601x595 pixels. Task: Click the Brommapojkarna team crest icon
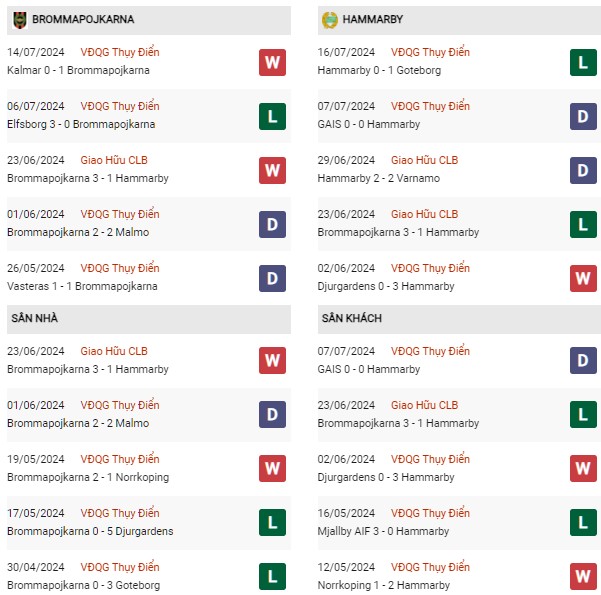[x=20, y=20]
